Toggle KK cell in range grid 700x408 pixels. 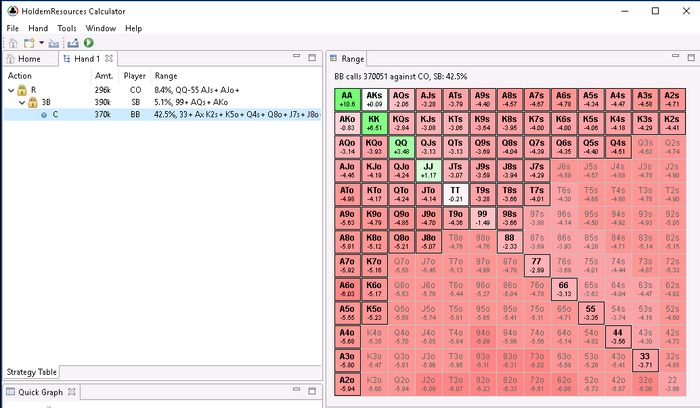(x=374, y=123)
